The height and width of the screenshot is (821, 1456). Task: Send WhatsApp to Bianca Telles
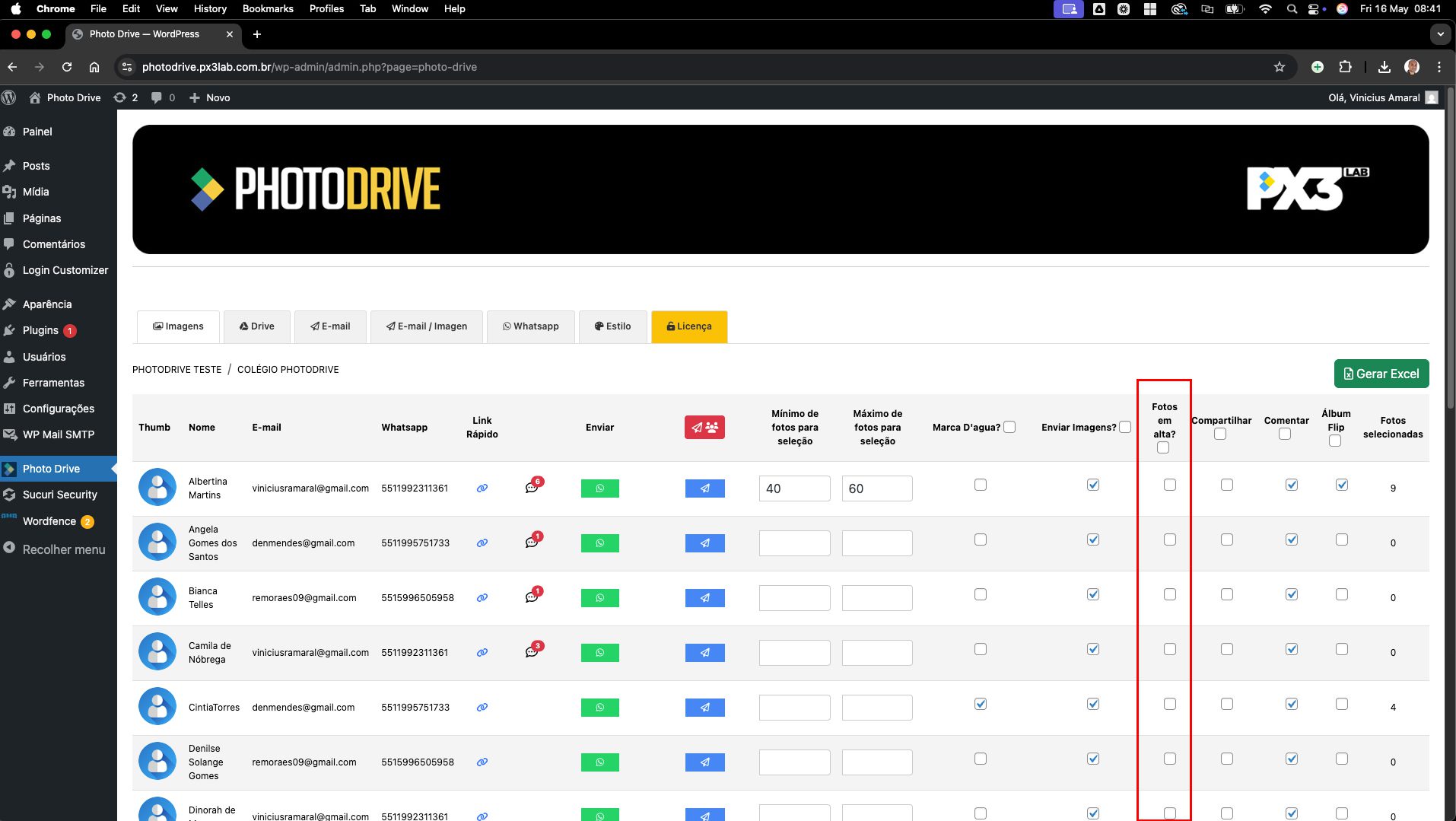(x=599, y=598)
